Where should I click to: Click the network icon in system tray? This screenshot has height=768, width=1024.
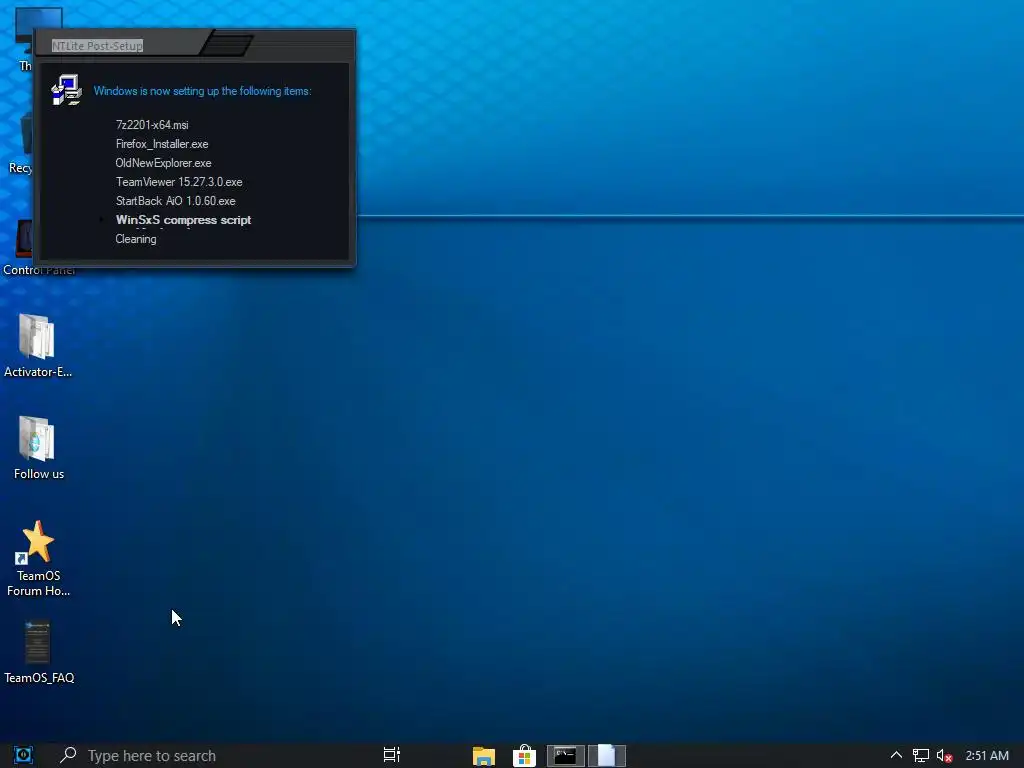920,756
